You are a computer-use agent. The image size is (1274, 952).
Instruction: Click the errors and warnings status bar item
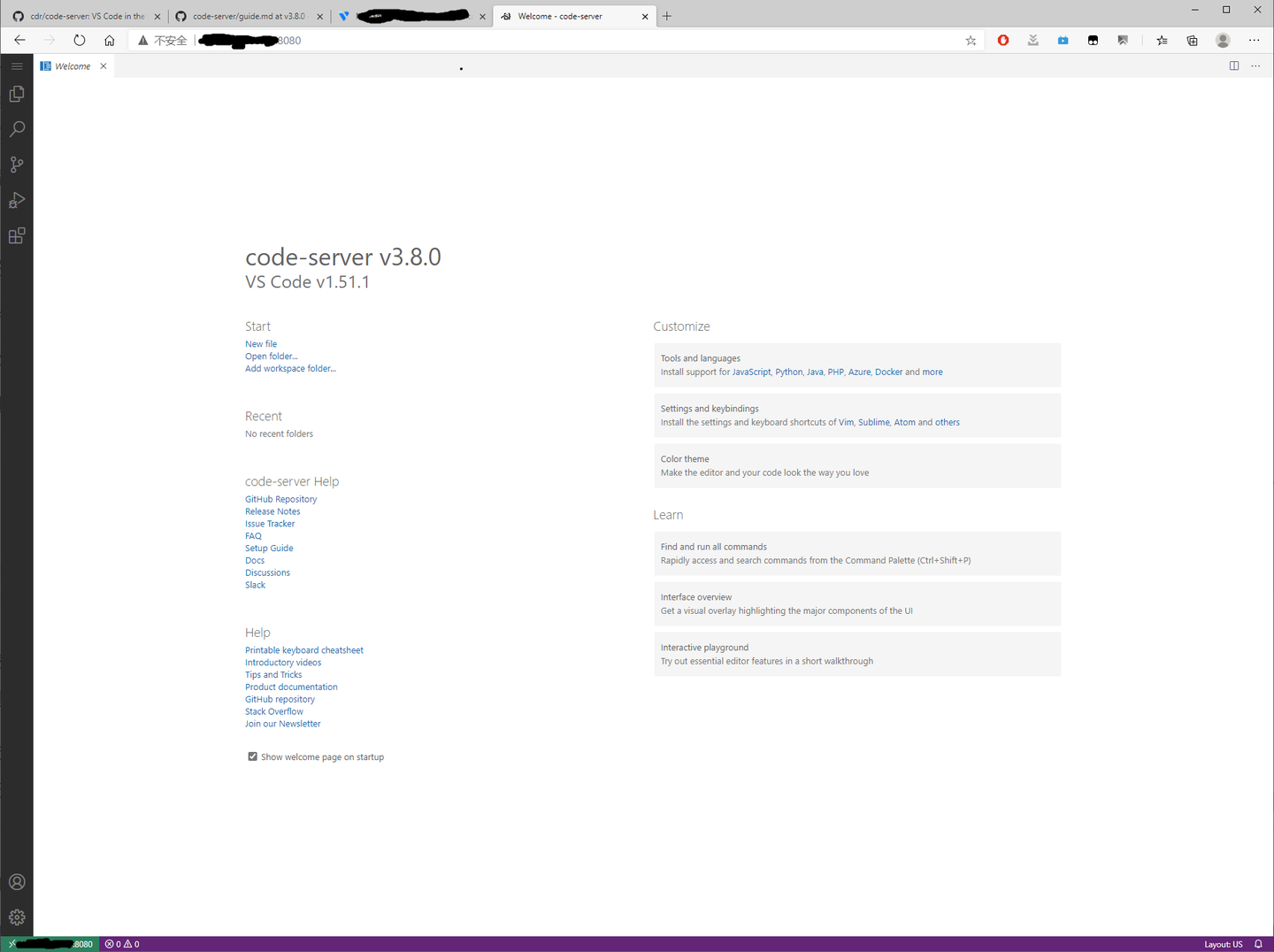point(121,944)
